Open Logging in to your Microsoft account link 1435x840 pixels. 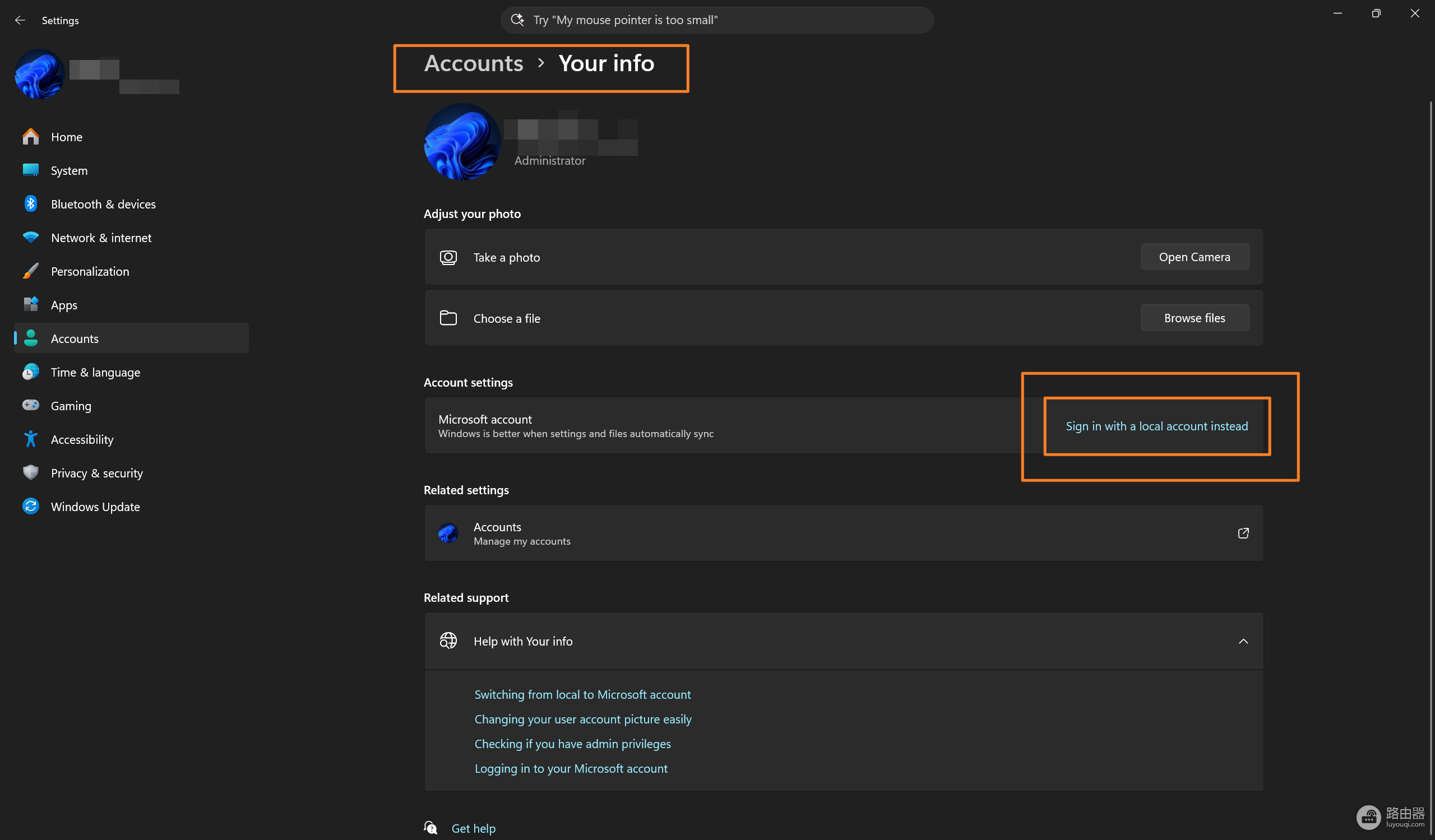(571, 768)
